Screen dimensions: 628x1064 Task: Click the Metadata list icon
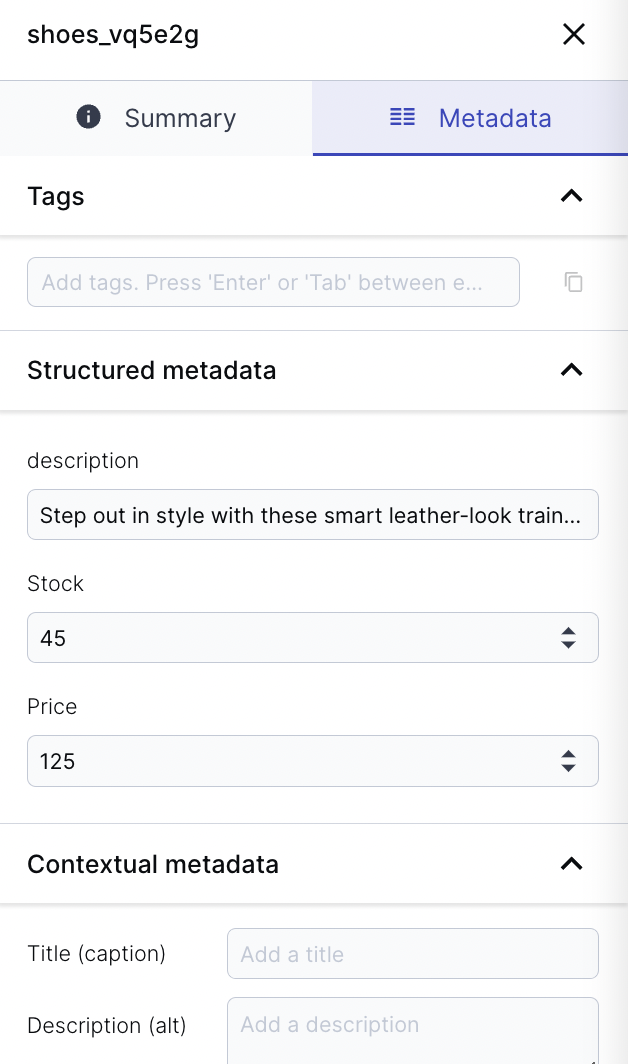click(x=402, y=117)
